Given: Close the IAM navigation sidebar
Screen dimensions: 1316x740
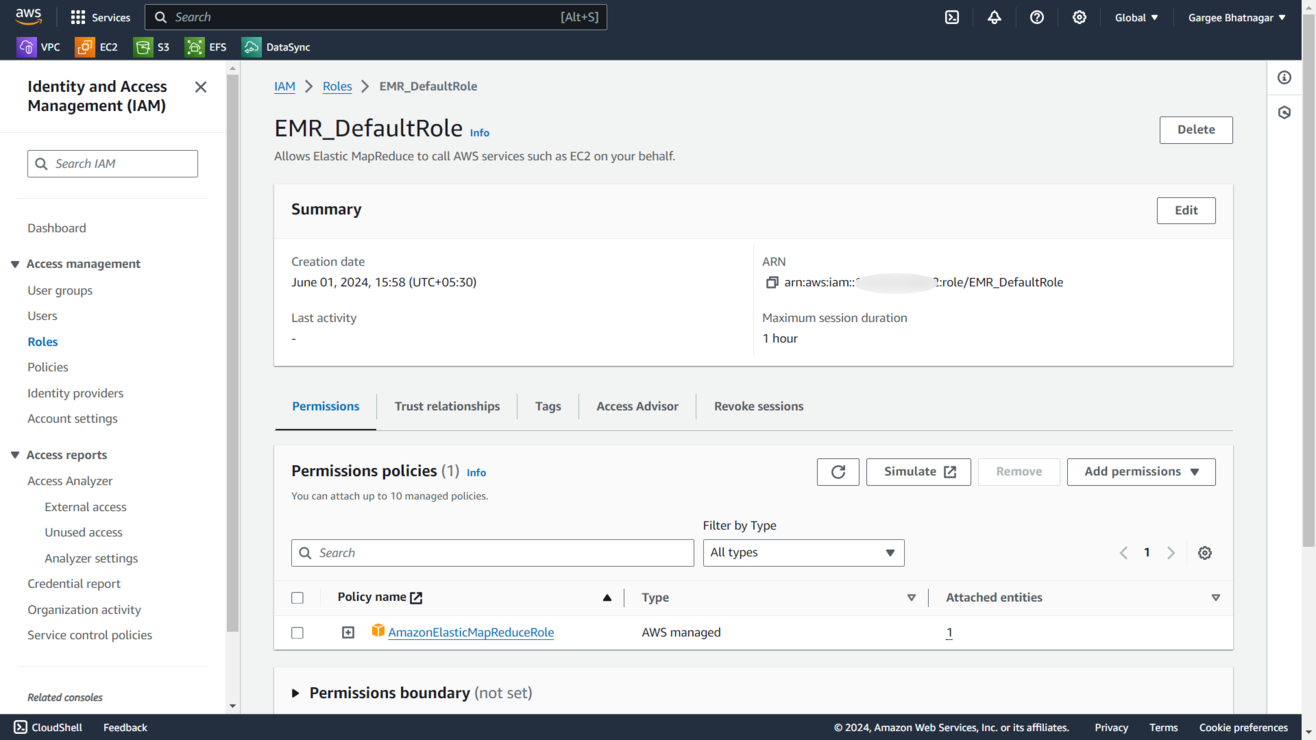Looking at the screenshot, I should [201, 87].
